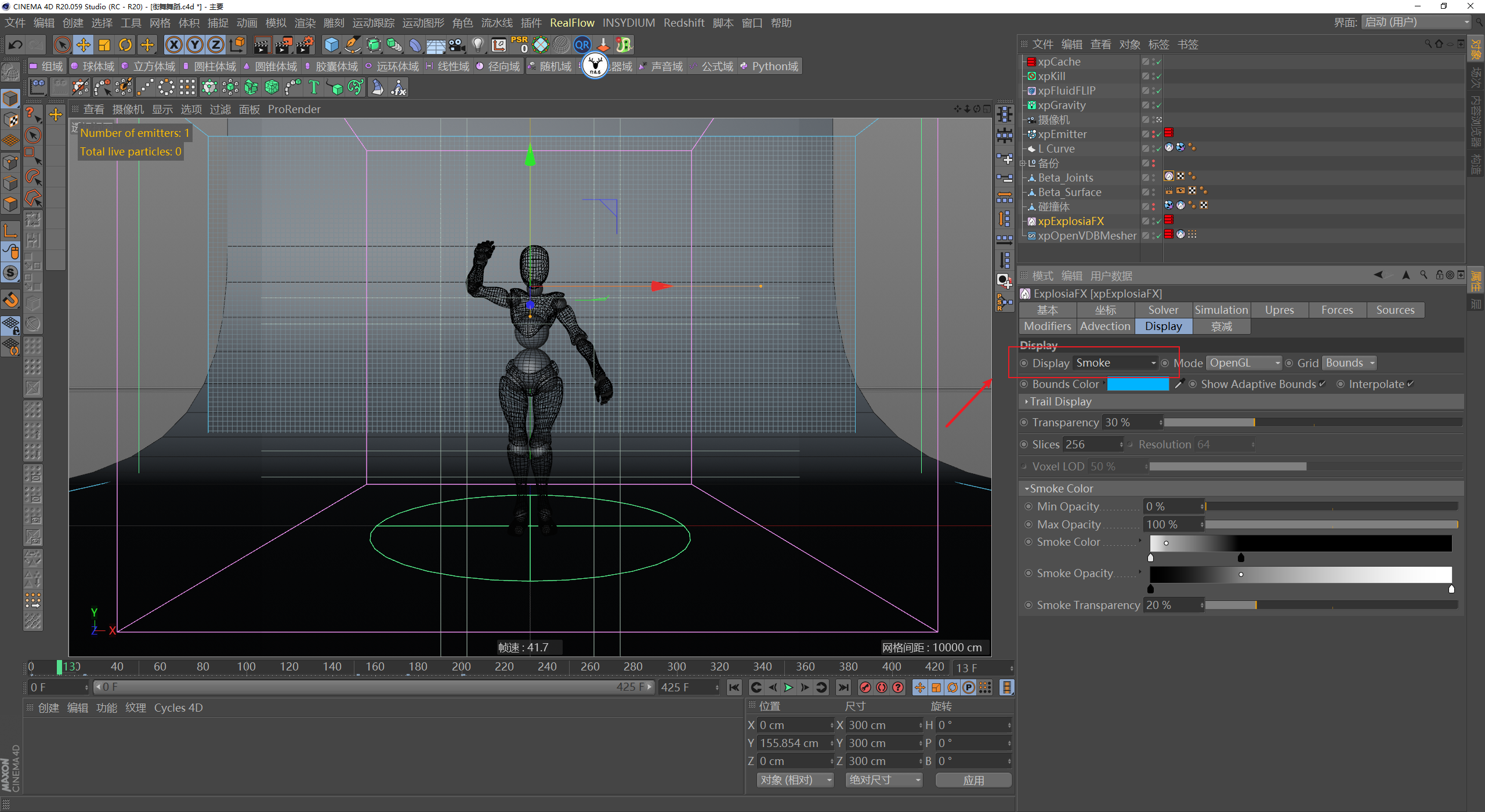1485x812 pixels.
Task: Switch to the Solver tab
Action: tap(1163, 310)
